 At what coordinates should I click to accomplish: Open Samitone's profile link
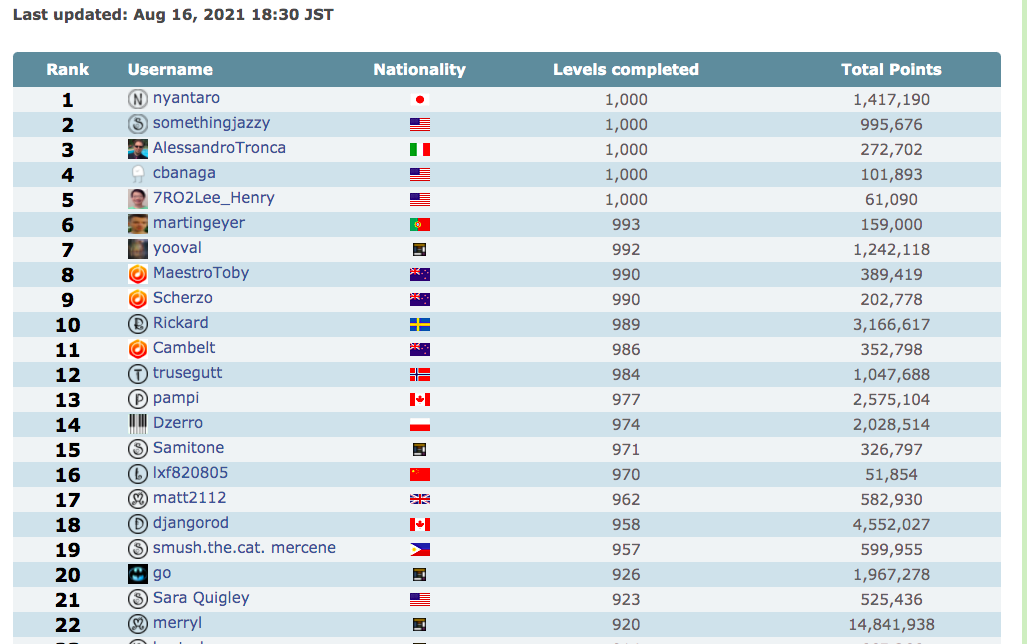188,448
